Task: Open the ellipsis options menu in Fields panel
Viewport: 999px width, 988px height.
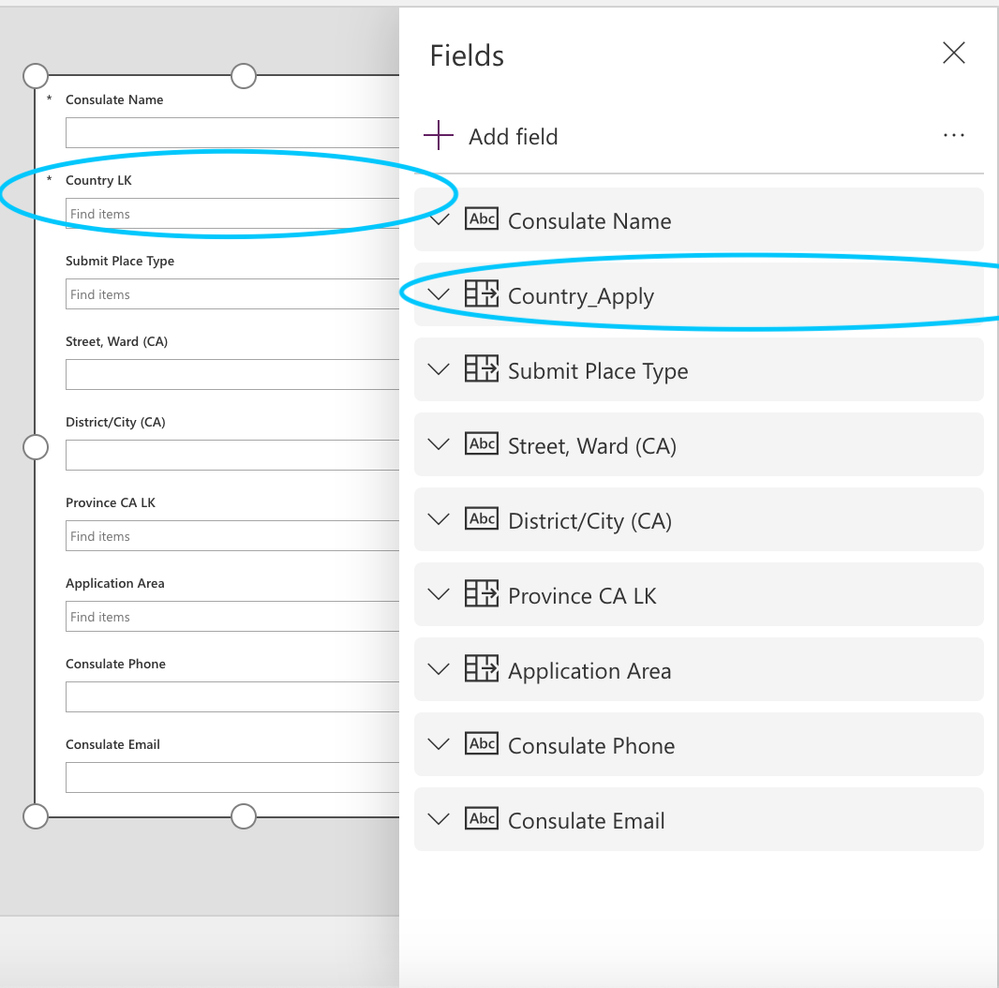Action: pos(953,135)
